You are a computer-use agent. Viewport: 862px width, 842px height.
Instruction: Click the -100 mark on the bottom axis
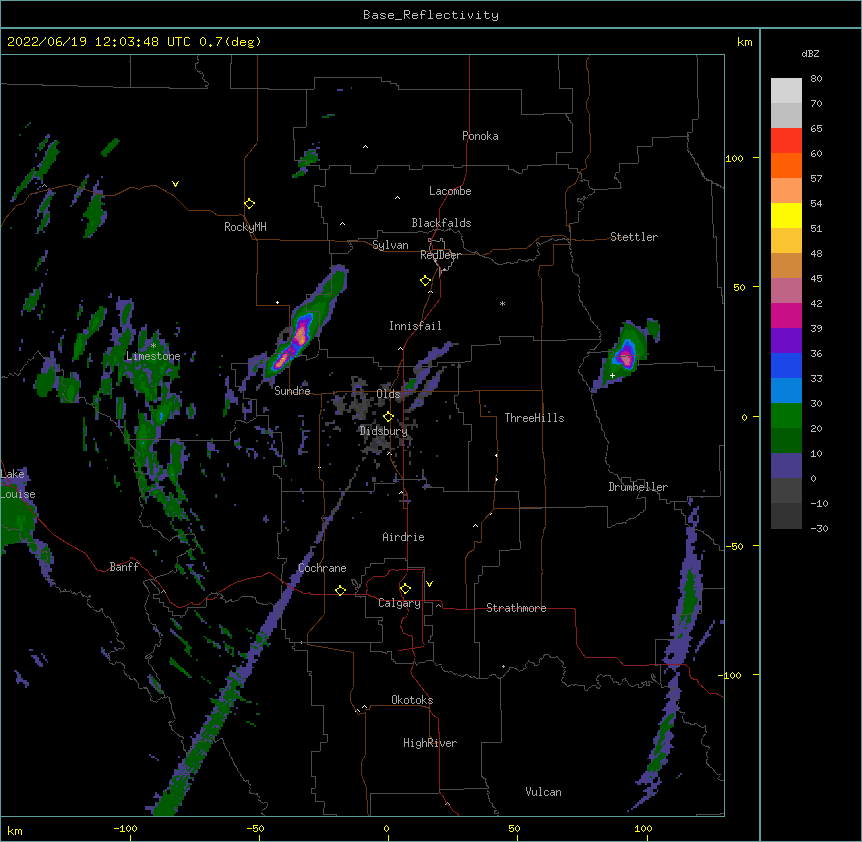(x=125, y=828)
